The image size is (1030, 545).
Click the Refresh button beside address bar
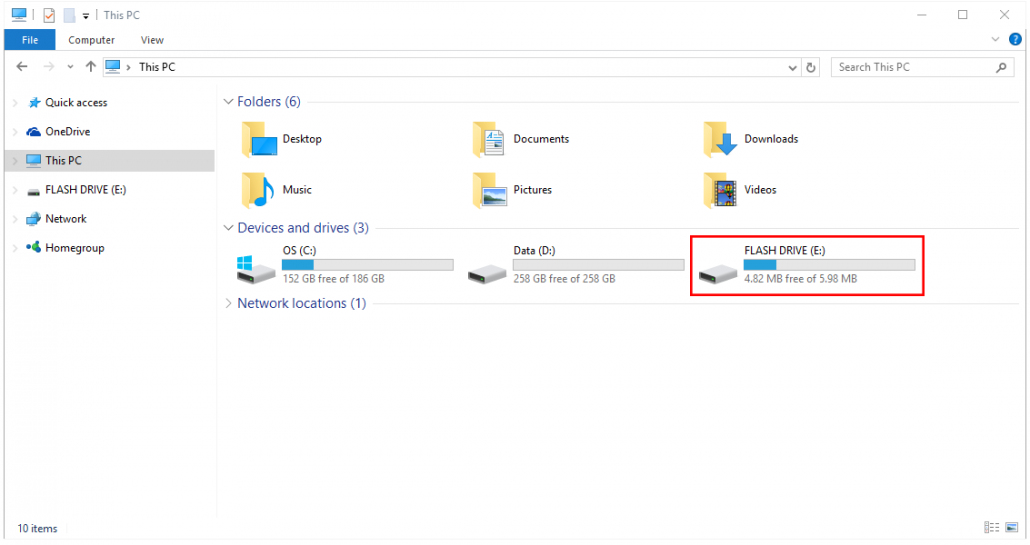[811, 67]
